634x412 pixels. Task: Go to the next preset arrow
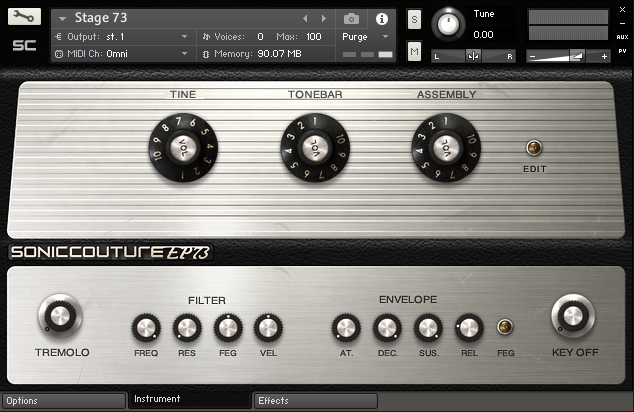pyautogui.click(x=323, y=19)
